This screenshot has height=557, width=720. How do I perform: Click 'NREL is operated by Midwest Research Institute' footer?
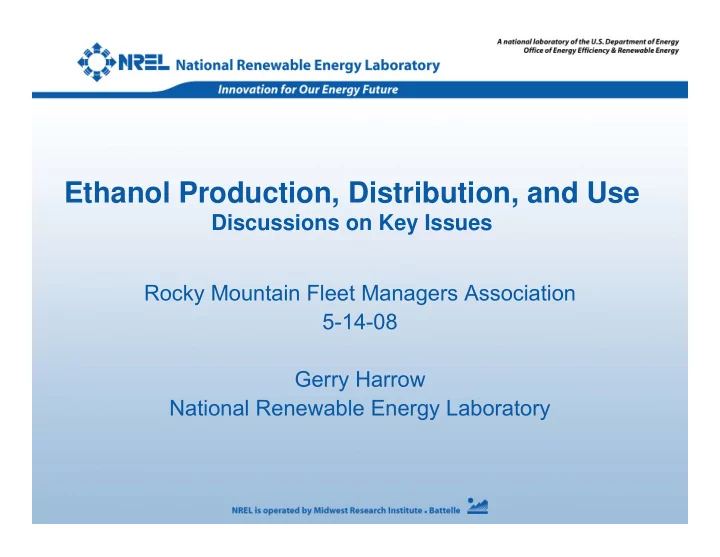tap(327, 511)
